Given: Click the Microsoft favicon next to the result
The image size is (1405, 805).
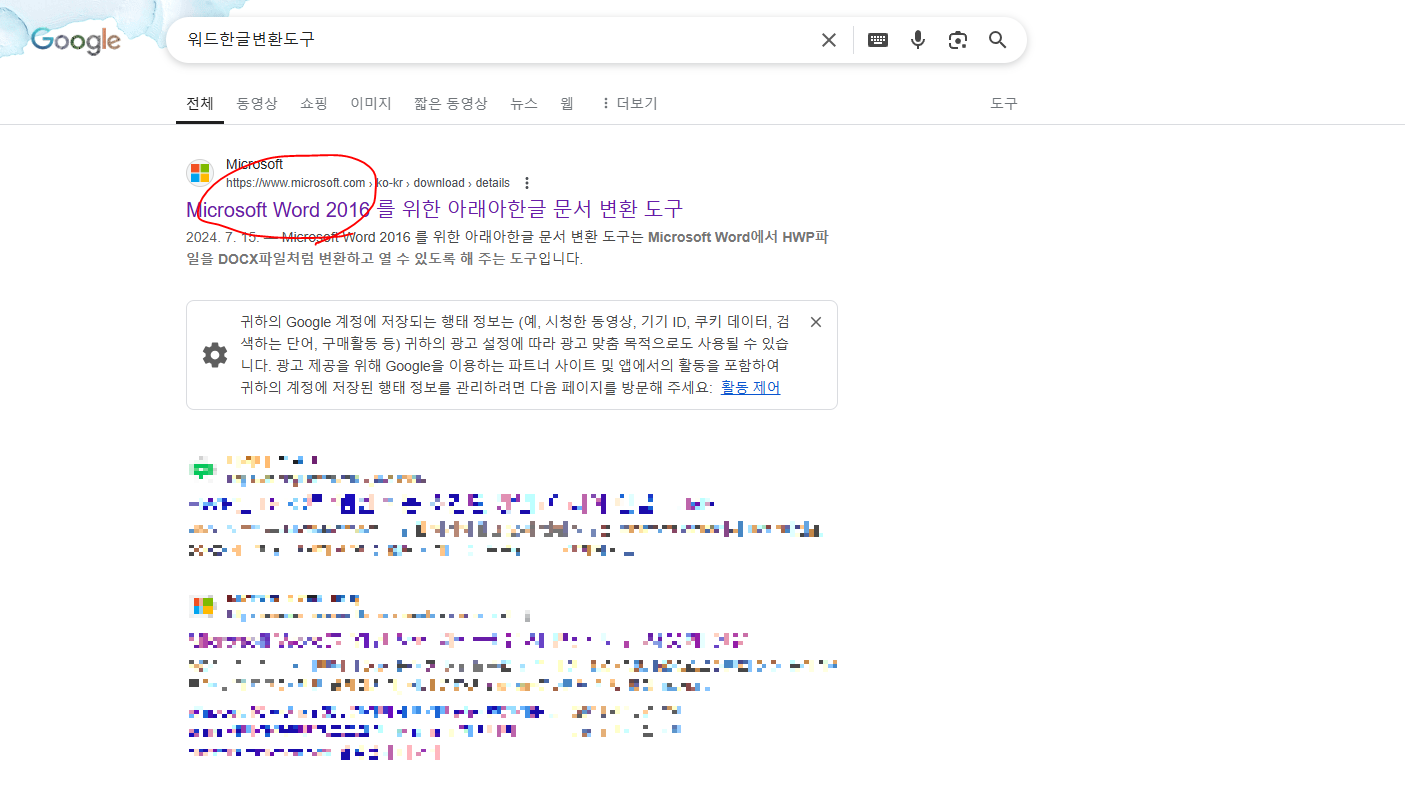Looking at the screenshot, I should 199,172.
